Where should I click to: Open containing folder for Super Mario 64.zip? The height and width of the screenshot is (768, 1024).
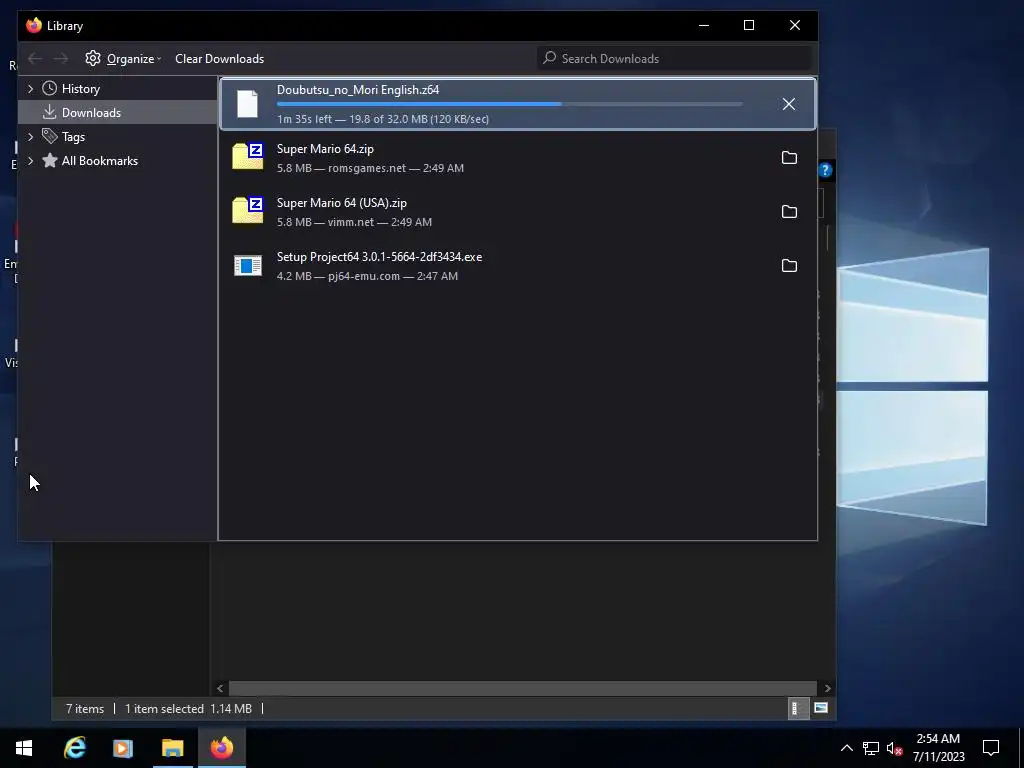click(789, 157)
